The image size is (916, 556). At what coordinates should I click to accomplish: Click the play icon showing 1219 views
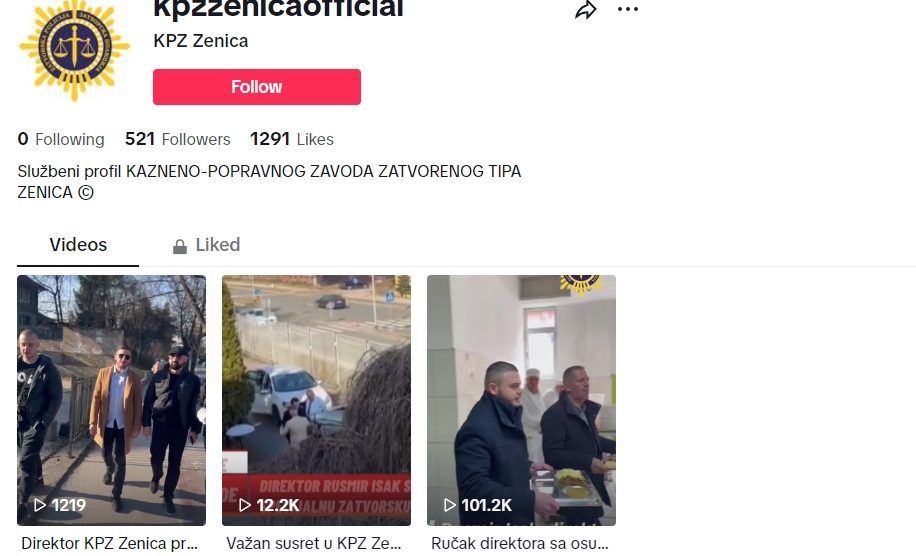click(40, 505)
